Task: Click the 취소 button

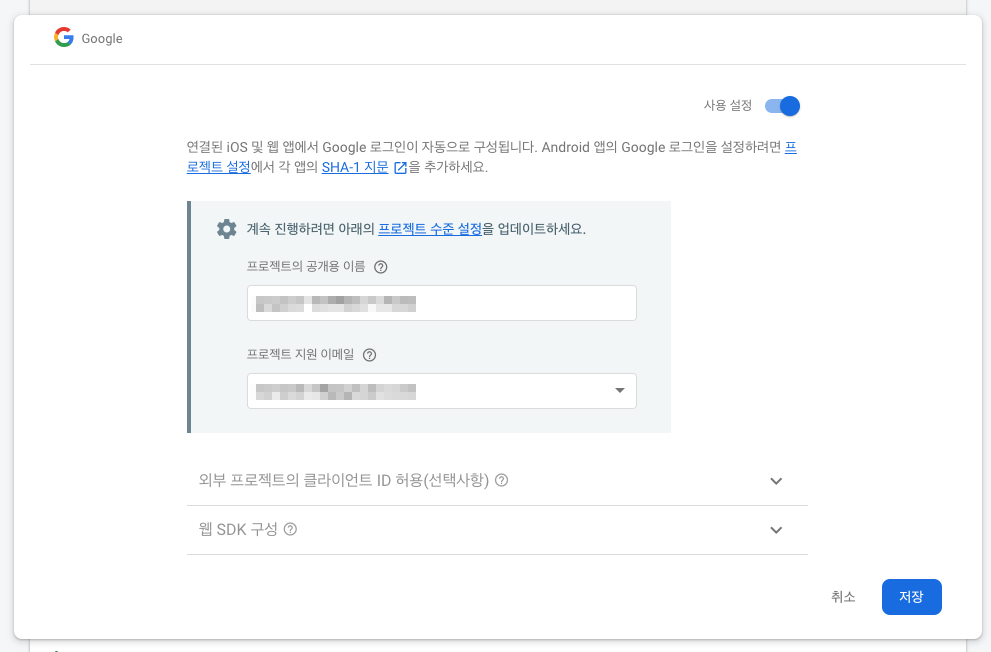Action: 843,596
